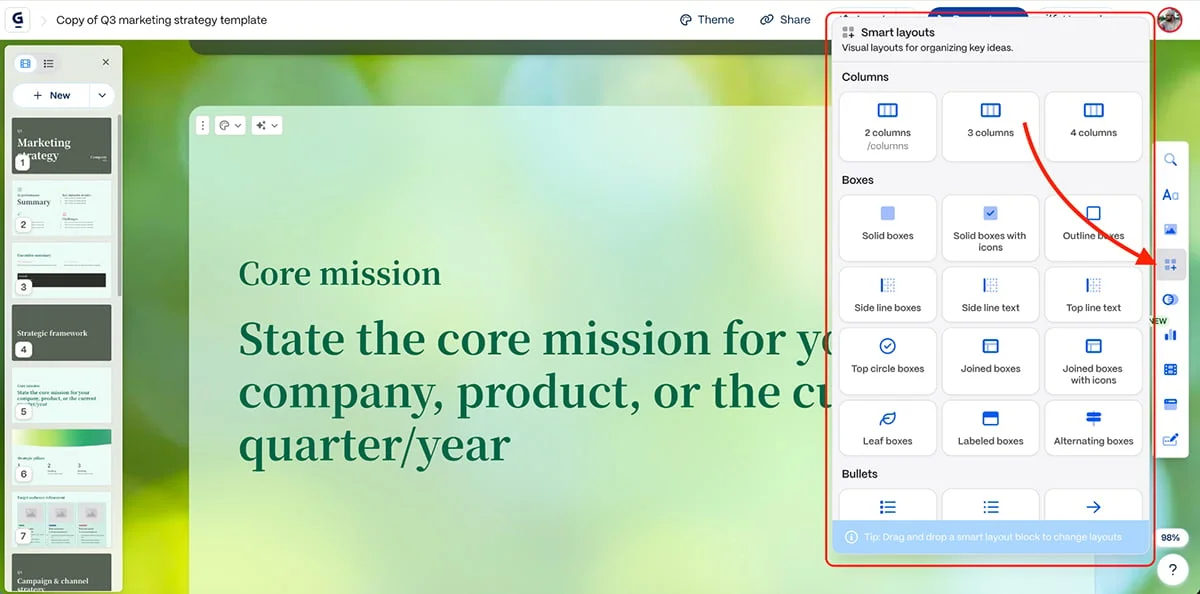
Task: Select slide 5 Core mission thumbnail
Action: (x=62, y=394)
